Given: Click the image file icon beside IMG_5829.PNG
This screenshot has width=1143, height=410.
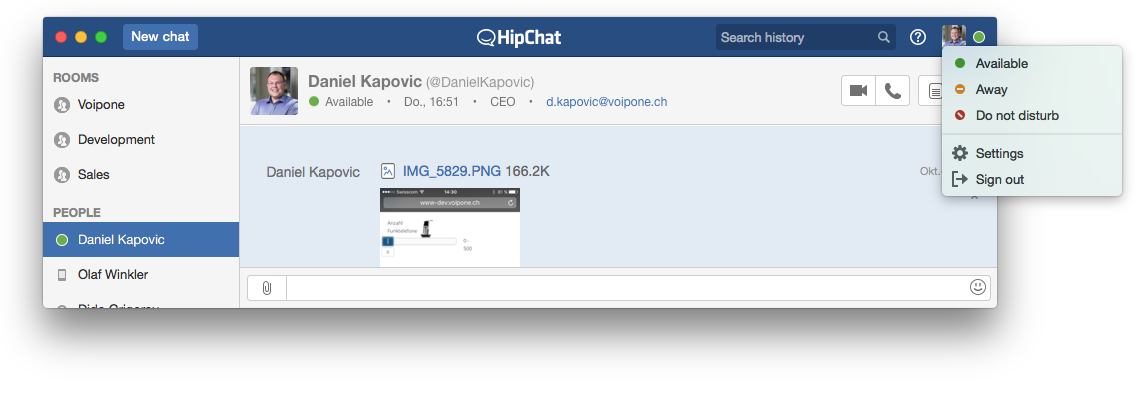Looking at the screenshot, I should click(388, 171).
